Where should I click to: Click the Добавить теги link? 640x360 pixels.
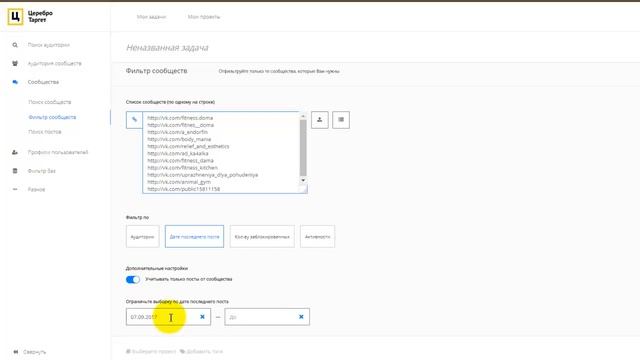[202, 351]
